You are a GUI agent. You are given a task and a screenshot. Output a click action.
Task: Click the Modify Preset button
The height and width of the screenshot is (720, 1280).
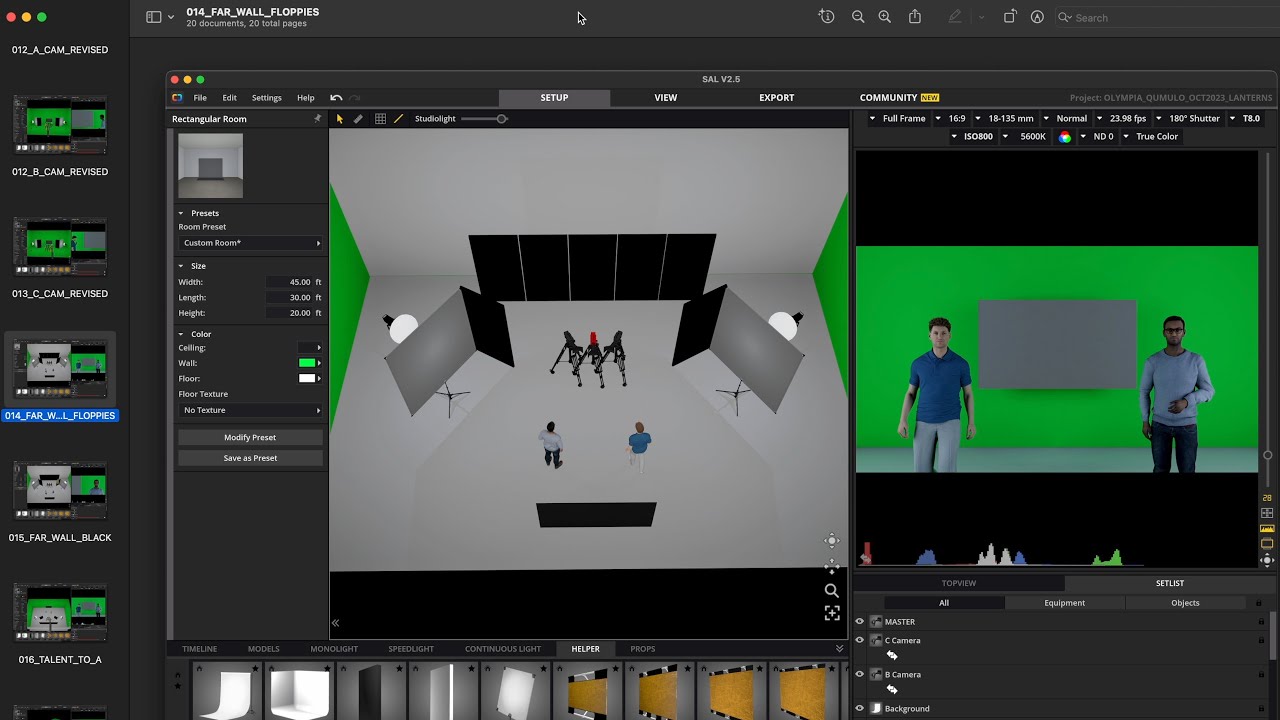tap(250, 437)
